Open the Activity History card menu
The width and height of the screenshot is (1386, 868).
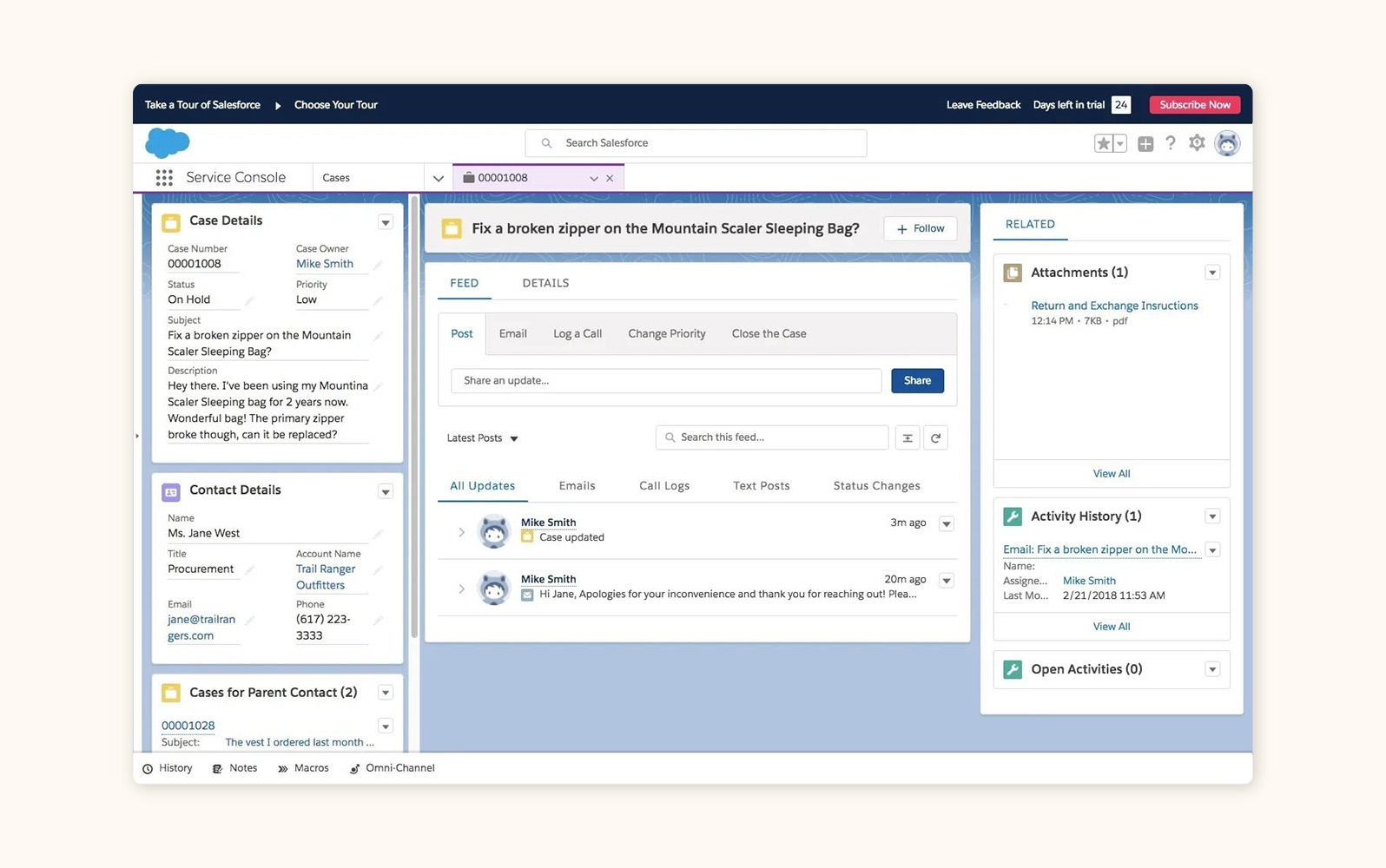1212,516
